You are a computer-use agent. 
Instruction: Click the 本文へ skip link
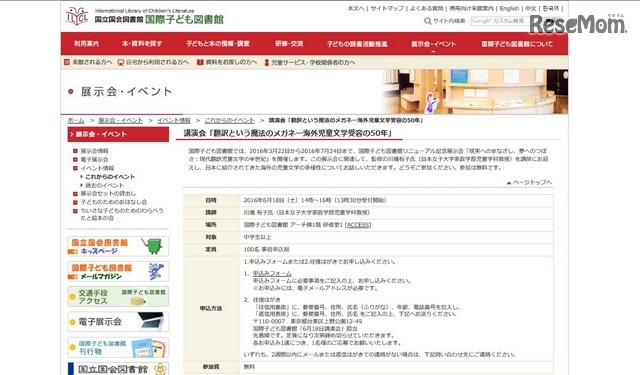(x=356, y=8)
